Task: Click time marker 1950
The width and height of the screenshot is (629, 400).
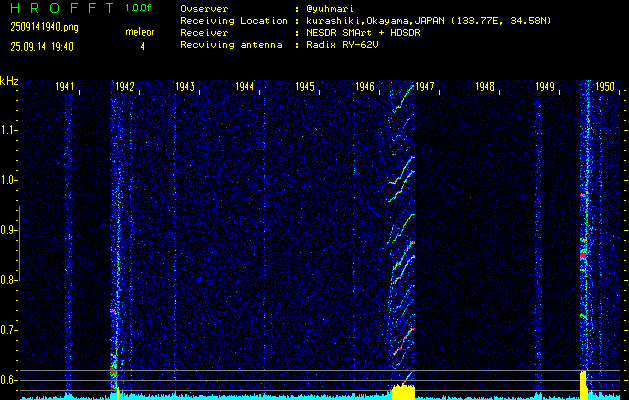Action: click(605, 86)
